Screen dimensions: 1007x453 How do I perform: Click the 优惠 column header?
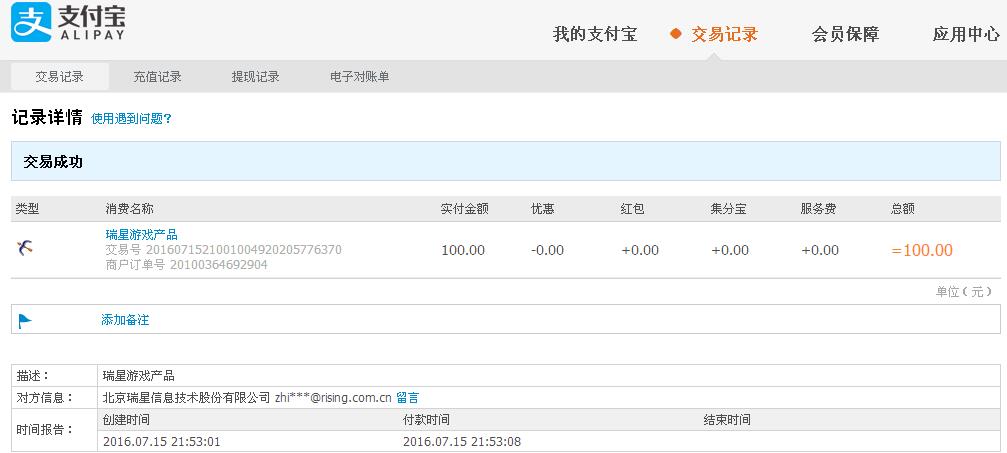point(543,209)
